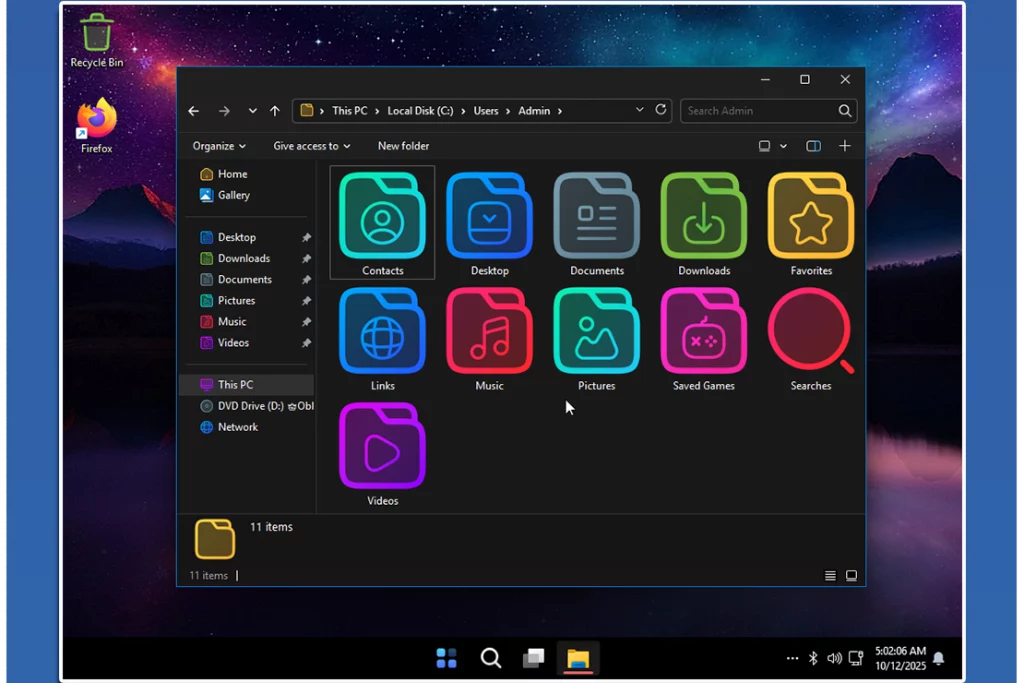This screenshot has height=683, width=1024.
Task: Open the Saved Games folder
Action: 703,332
